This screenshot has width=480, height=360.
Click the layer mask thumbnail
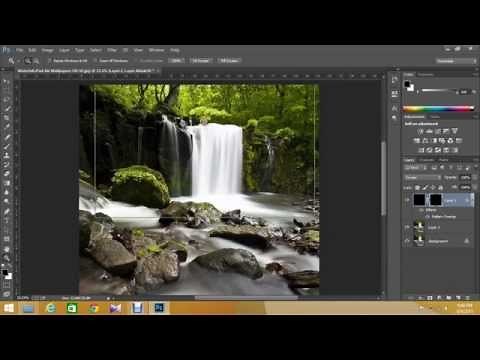(x=435, y=200)
